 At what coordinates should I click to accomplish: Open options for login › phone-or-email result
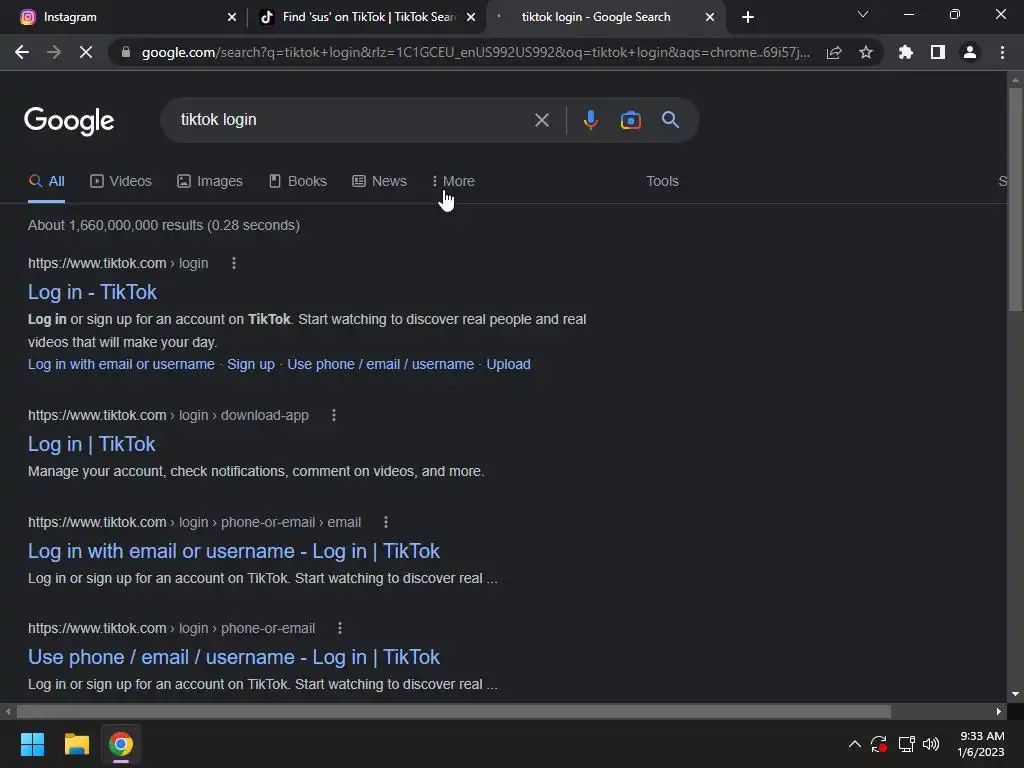[340, 628]
